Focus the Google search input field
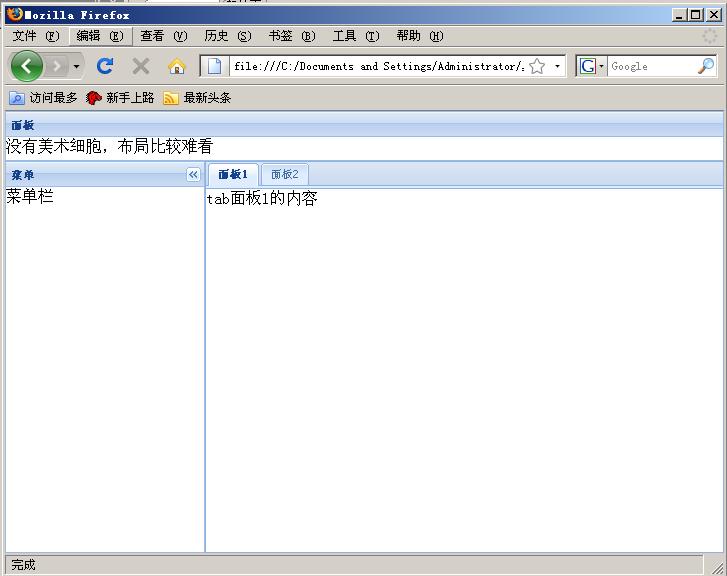727x576 pixels. pyautogui.click(x=650, y=66)
